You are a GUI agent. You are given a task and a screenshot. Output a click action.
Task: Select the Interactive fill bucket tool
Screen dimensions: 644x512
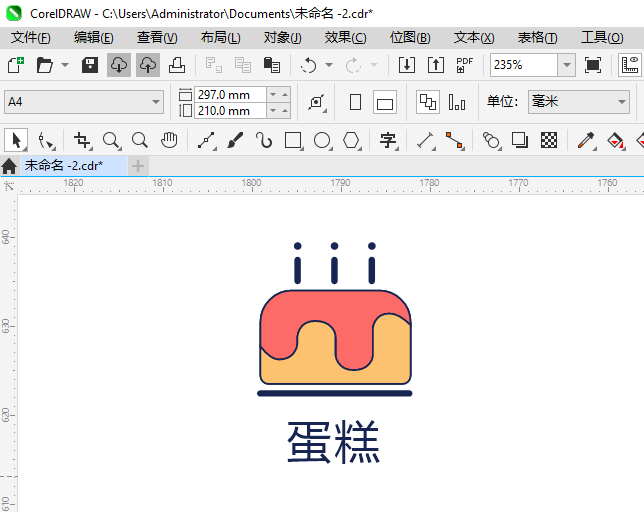[616, 140]
